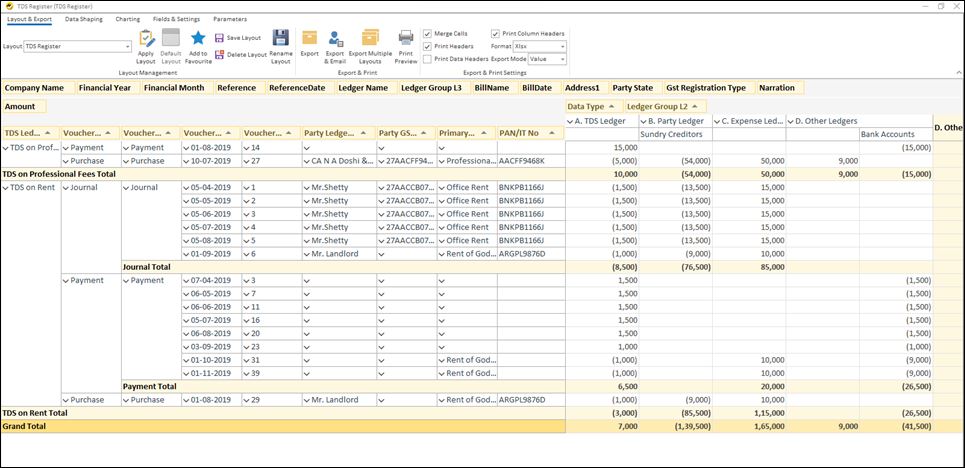
Task: Sort by the Ledger Group L2 column field
Action: pyautogui.click(x=666, y=107)
